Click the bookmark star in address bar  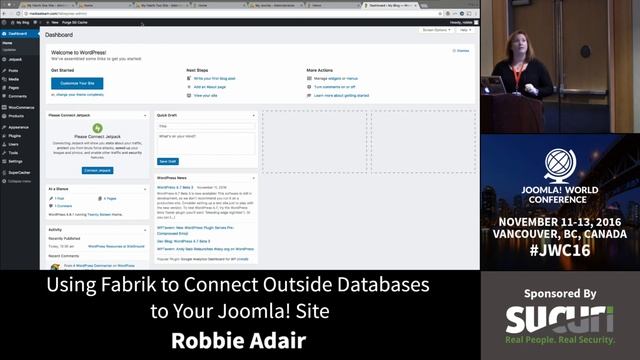[x=440, y=13]
